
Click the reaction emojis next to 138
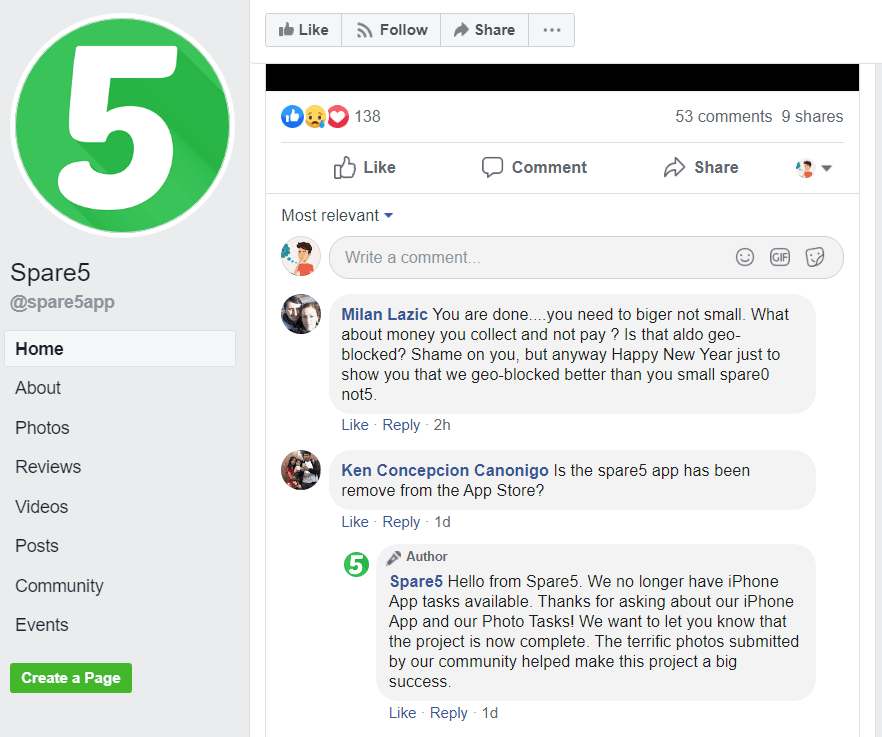pyautogui.click(x=314, y=116)
